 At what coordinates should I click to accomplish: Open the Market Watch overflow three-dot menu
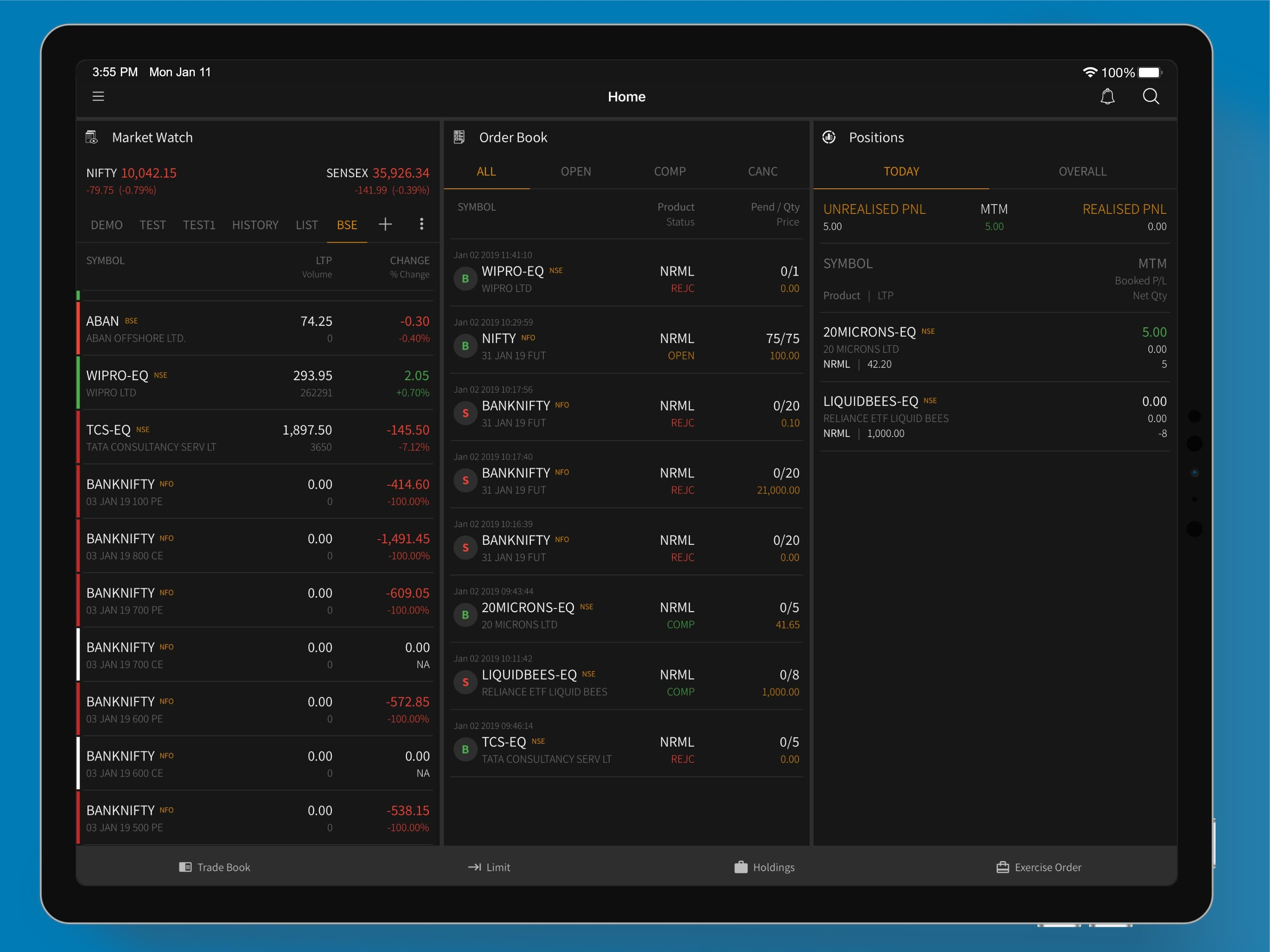click(x=422, y=224)
